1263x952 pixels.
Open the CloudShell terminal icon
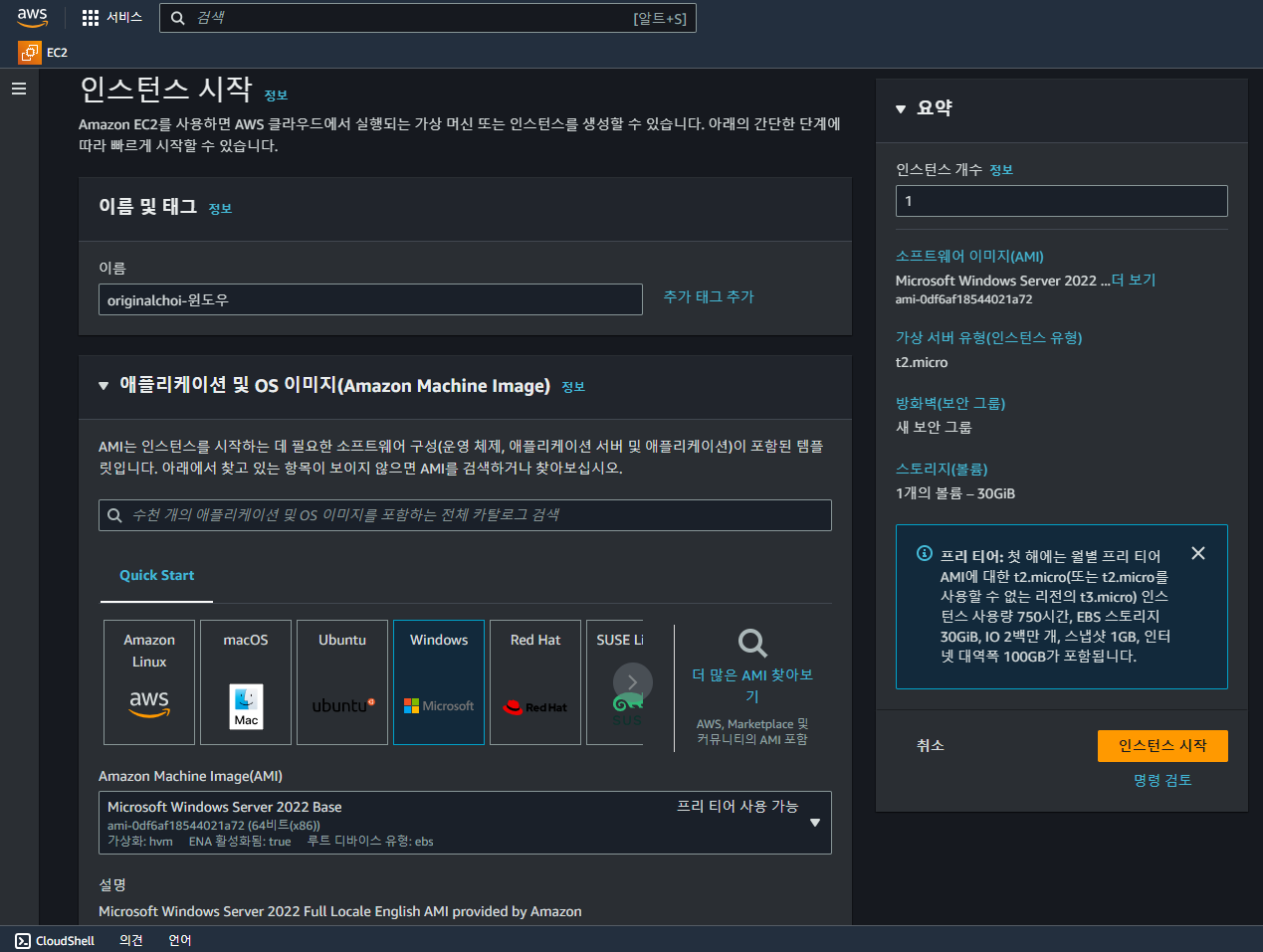(23, 940)
